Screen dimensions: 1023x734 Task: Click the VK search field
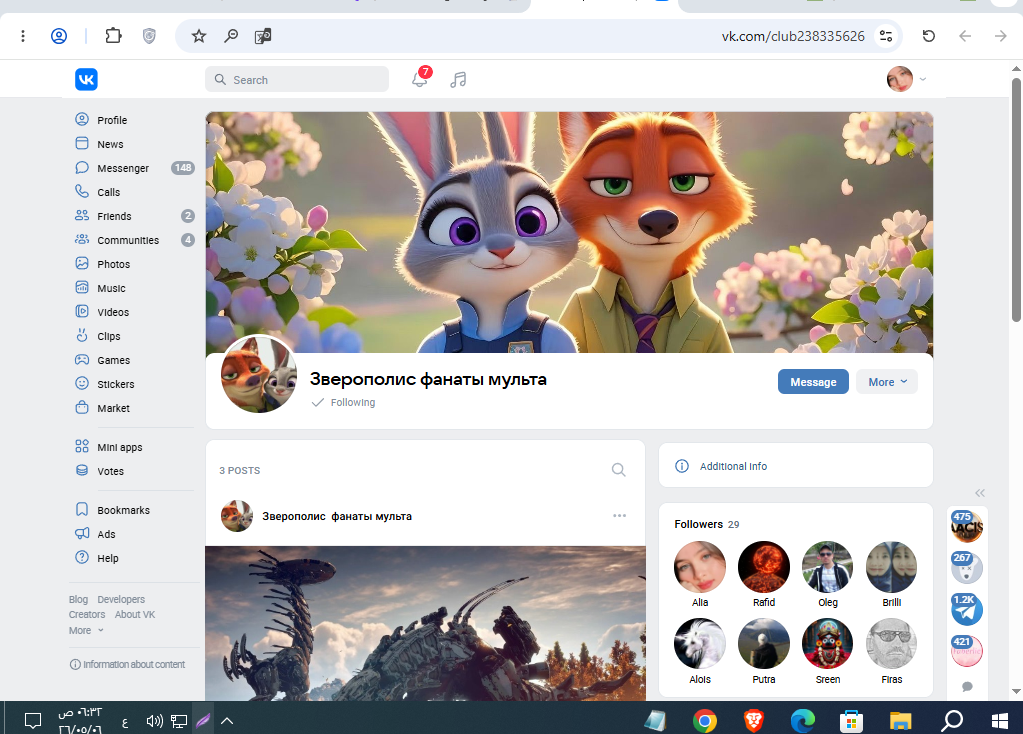pyautogui.click(x=297, y=80)
